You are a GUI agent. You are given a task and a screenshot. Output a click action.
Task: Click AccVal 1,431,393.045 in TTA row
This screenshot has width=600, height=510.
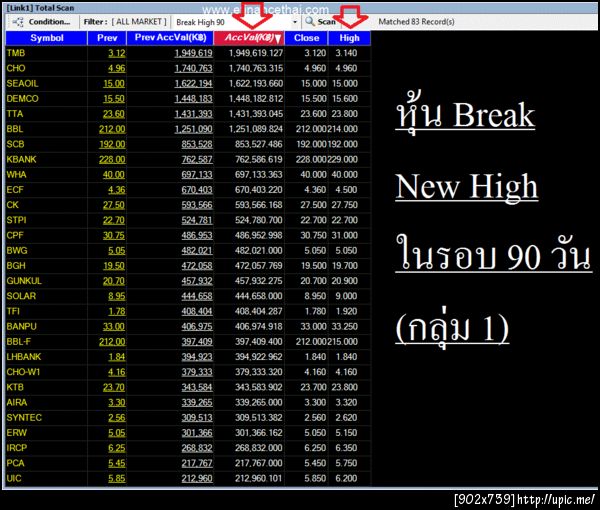[256, 114]
